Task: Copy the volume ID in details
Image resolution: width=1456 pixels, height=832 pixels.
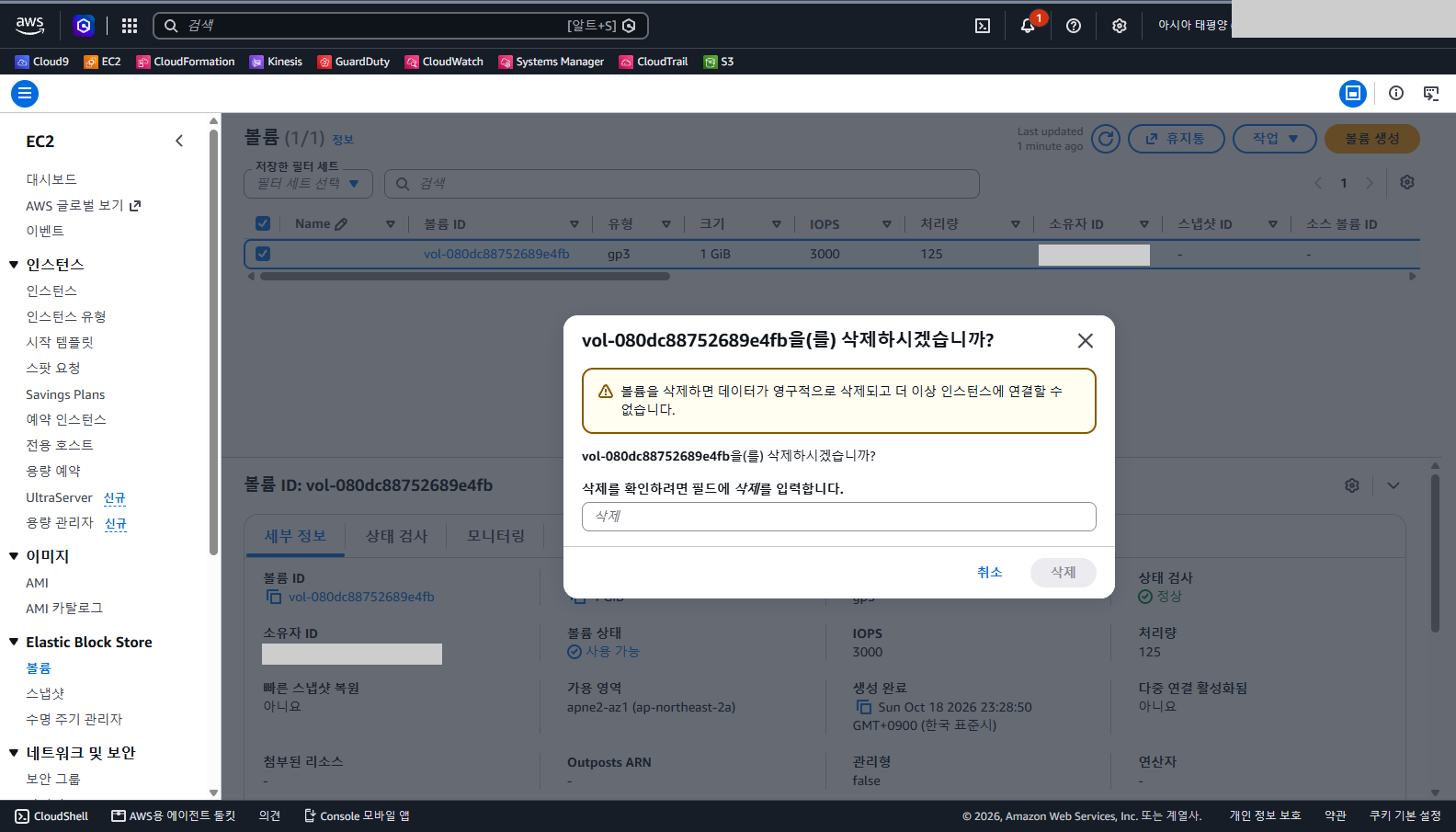Action: (x=274, y=597)
